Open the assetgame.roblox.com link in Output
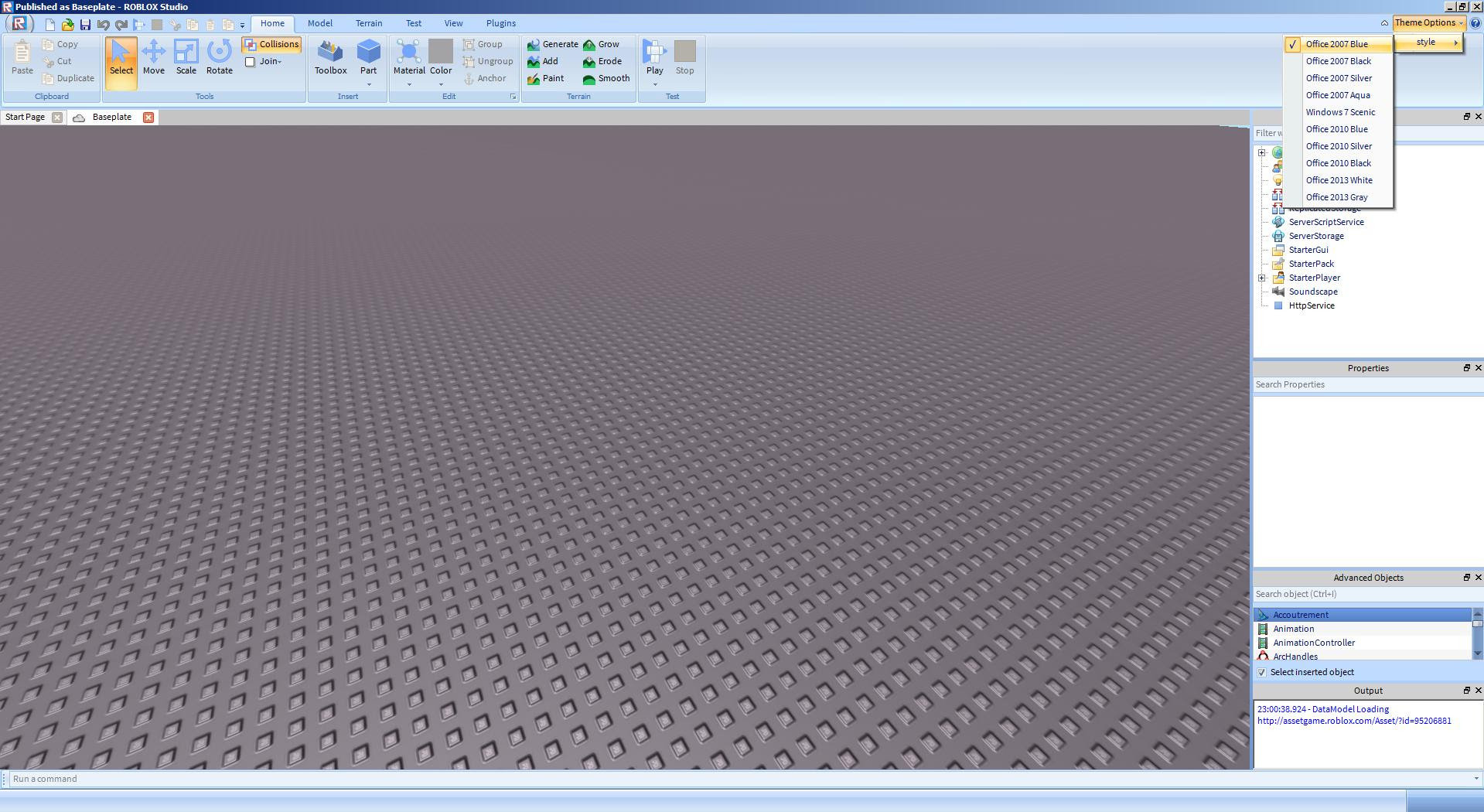The image size is (1484, 812). pyautogui.click(x=1354, y=721)
